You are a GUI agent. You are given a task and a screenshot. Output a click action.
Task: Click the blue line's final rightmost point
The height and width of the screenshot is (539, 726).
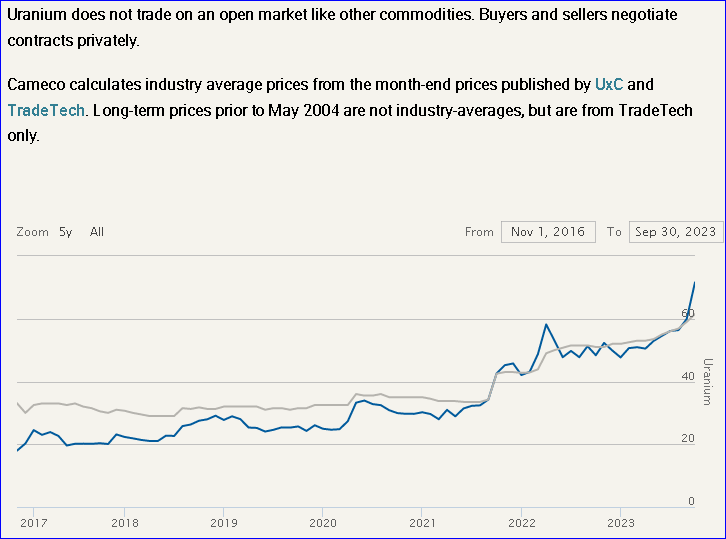(695, 283)
